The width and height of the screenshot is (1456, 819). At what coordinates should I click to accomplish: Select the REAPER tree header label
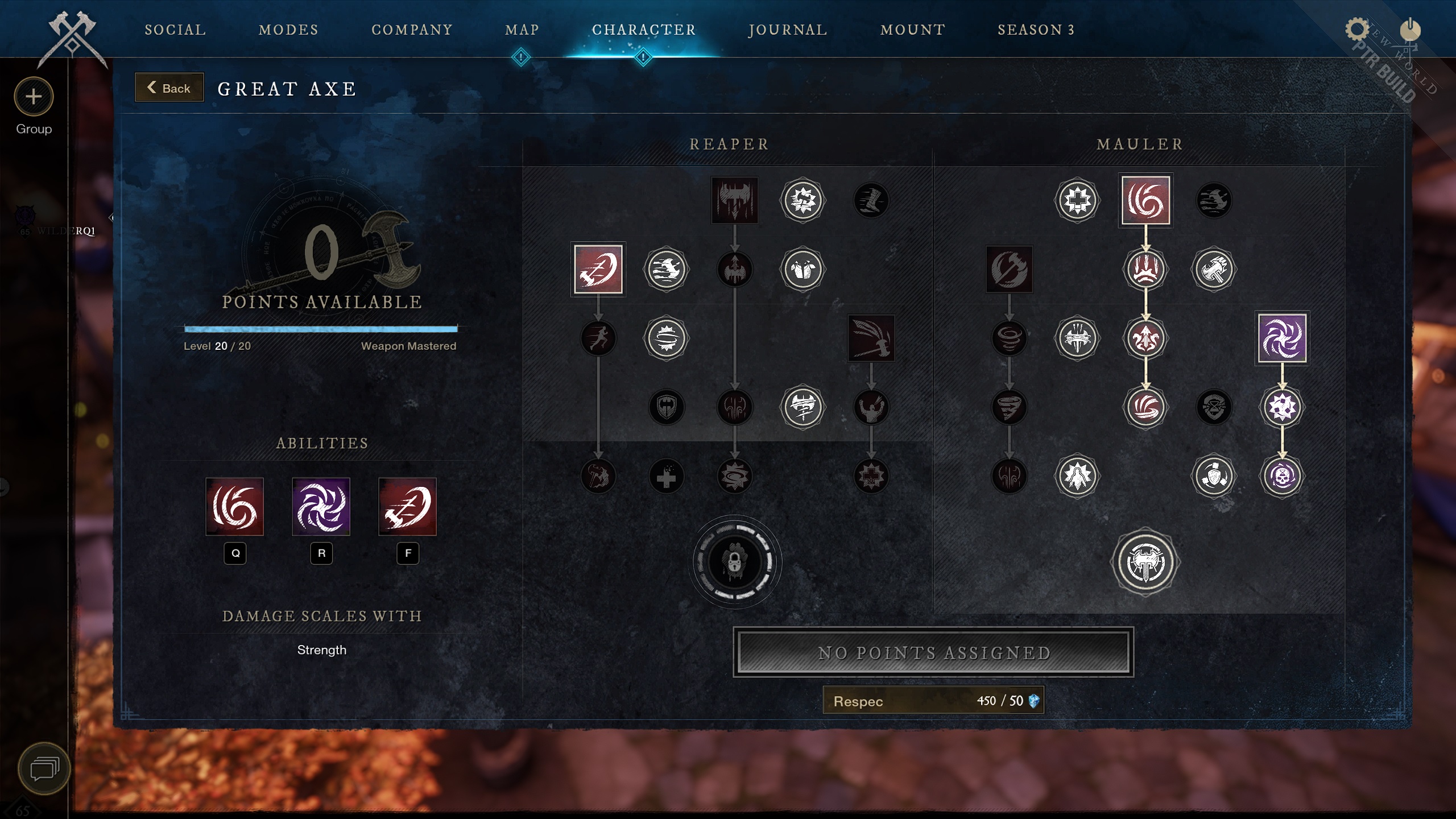point(729,144)
